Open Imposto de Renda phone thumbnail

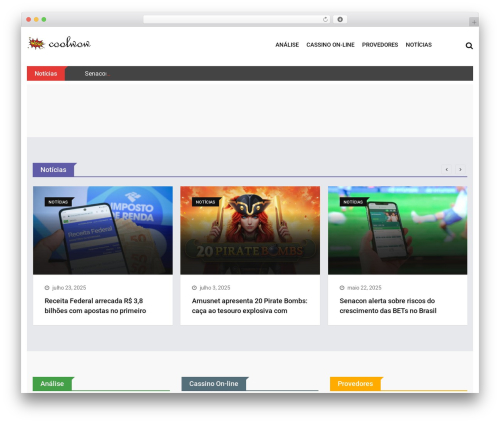[x=103, y=230]
